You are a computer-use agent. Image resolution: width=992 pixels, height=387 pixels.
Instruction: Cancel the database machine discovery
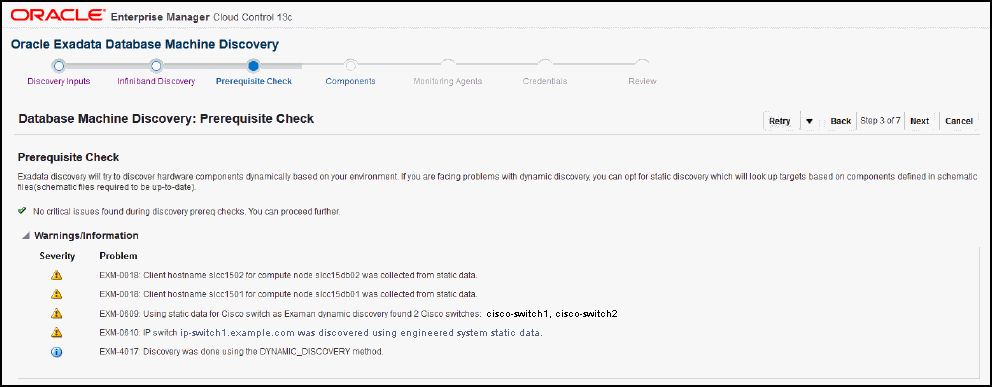point(959,121)
